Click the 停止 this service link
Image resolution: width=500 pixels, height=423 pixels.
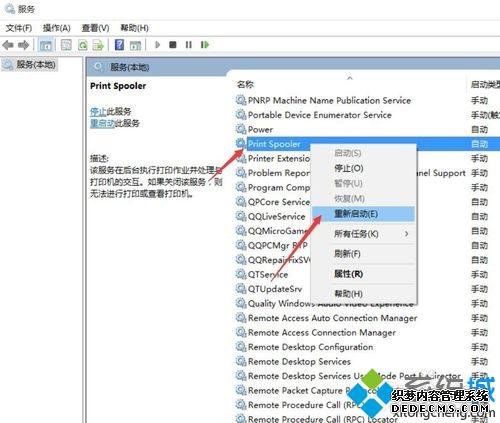[x=98, y=111]
